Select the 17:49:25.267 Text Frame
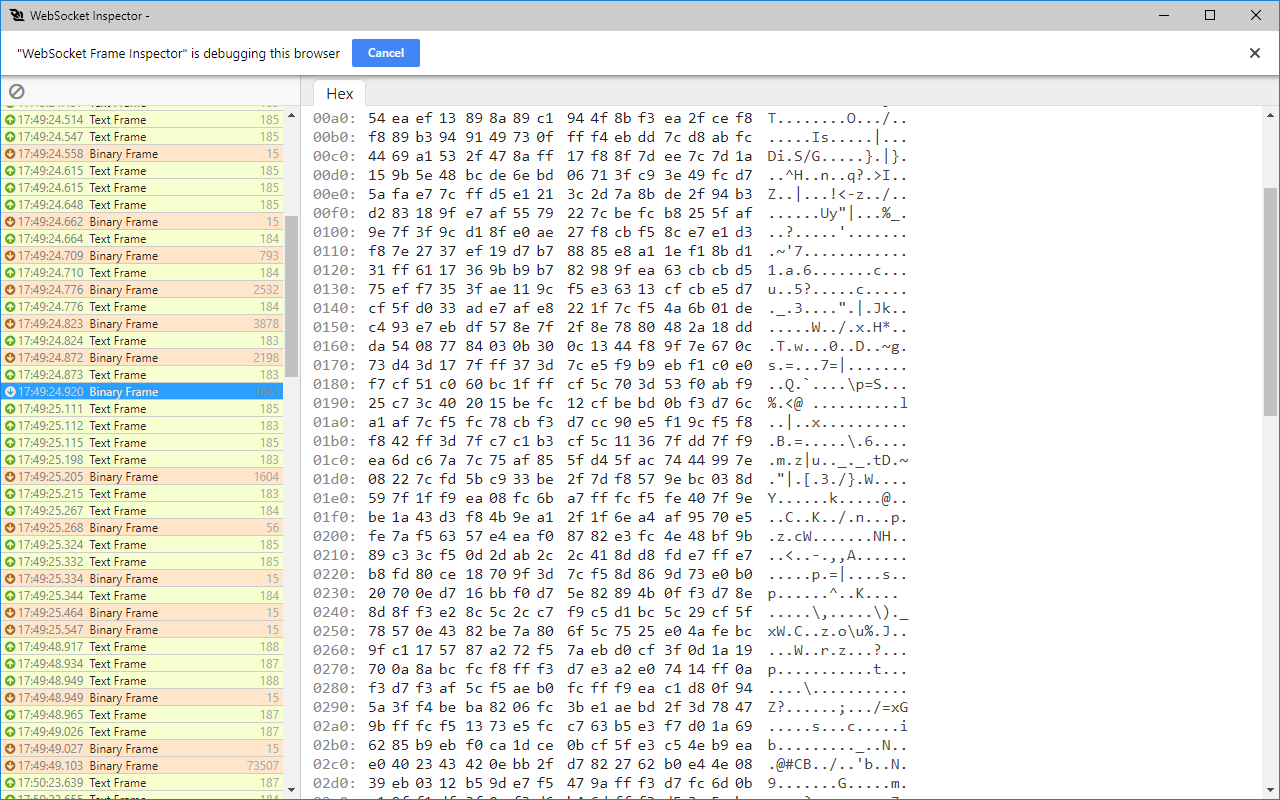Viewport: 1280px width, 800px height. [142, 511]
